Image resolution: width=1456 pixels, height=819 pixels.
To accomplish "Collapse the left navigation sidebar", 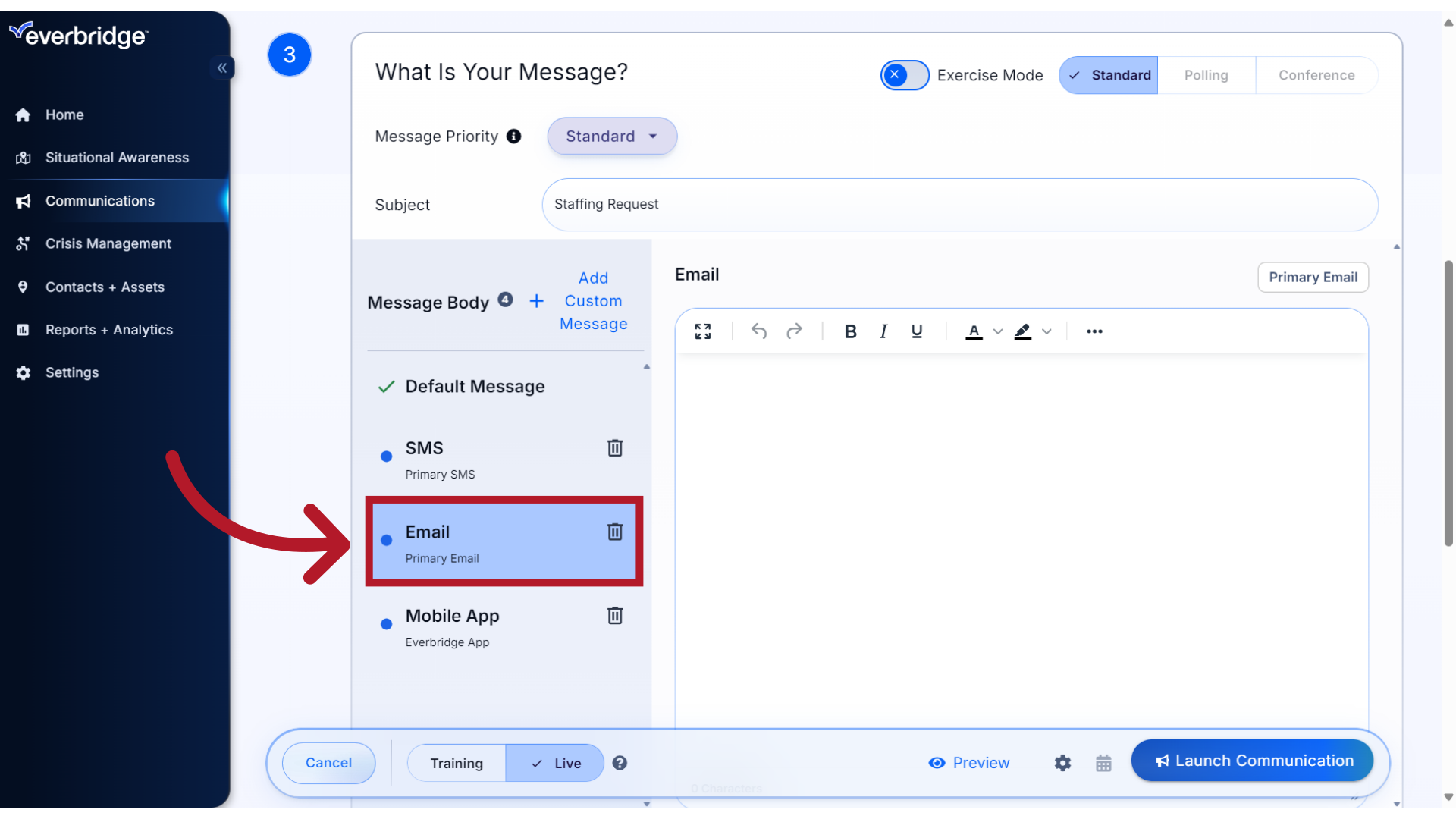I will coord(222,68).
